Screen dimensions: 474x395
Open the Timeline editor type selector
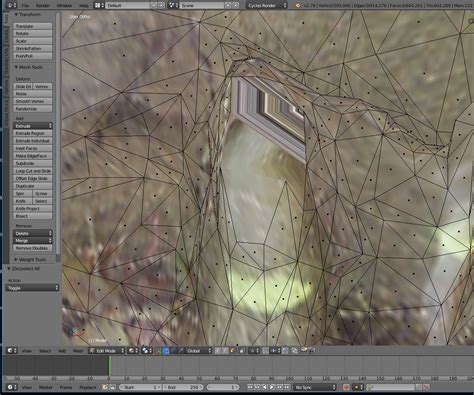coord(12,387)
